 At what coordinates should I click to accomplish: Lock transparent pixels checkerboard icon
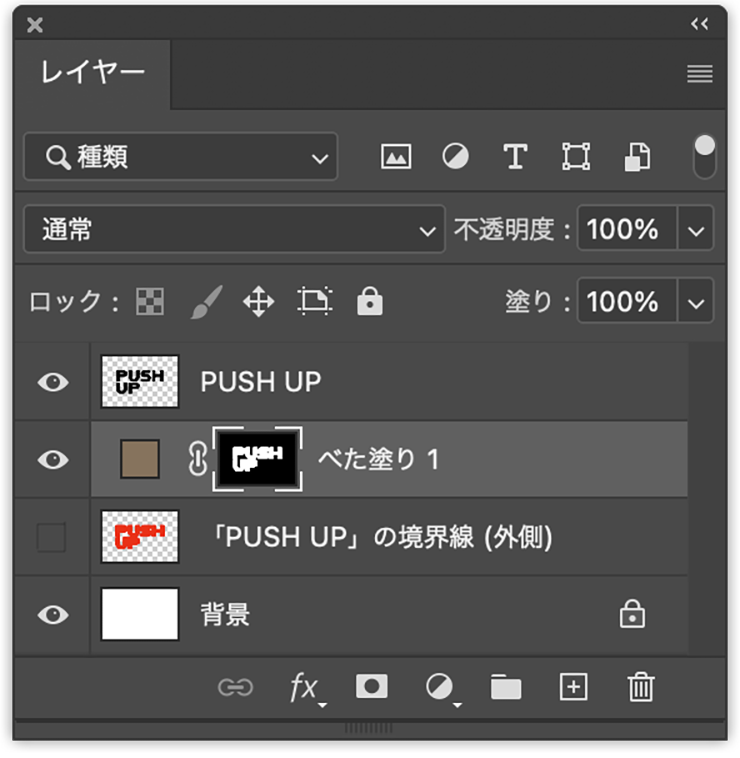[x=150, y=302]
